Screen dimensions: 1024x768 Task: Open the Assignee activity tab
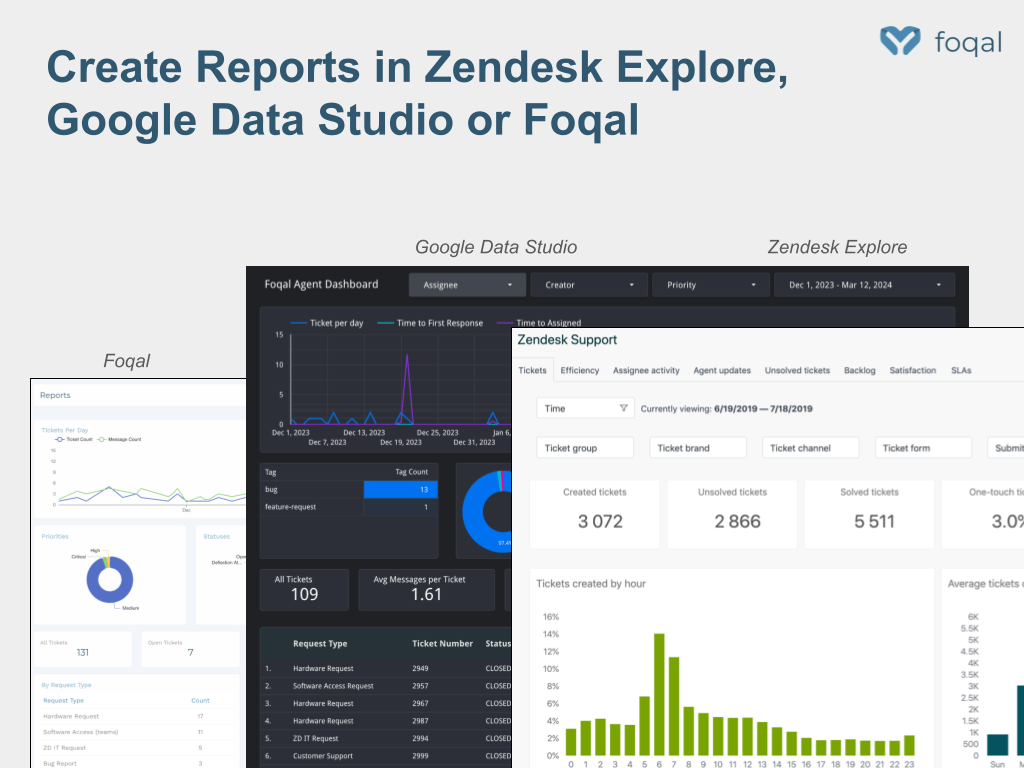click(646, 370)
